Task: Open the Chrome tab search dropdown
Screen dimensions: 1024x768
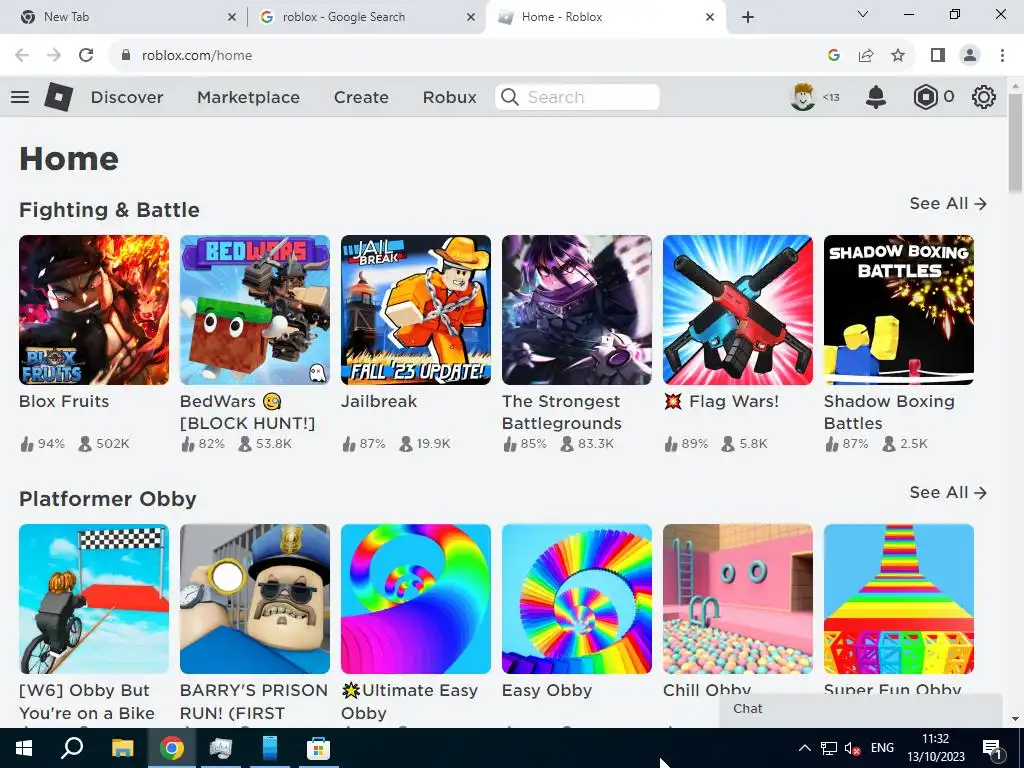Action: click(x=863, y=14)
